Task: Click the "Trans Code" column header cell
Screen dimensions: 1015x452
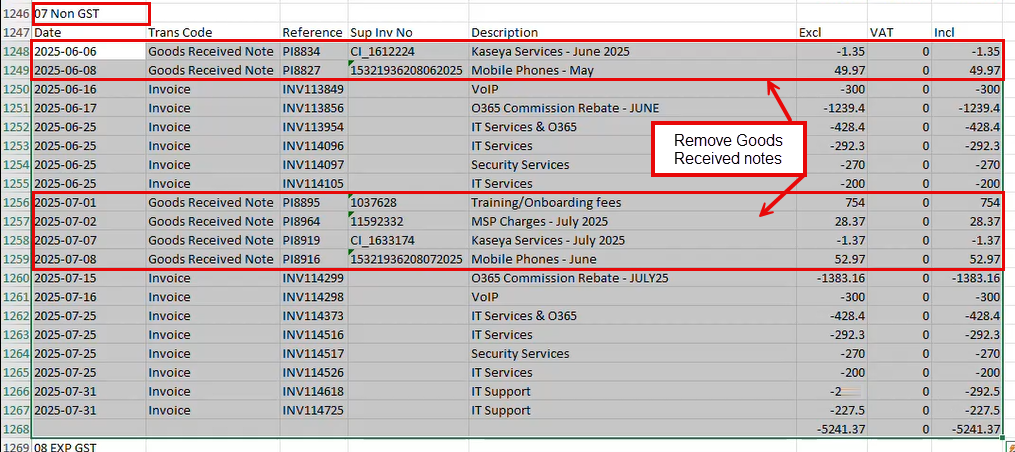Action: pyautogui.click(x=180, y=33)
